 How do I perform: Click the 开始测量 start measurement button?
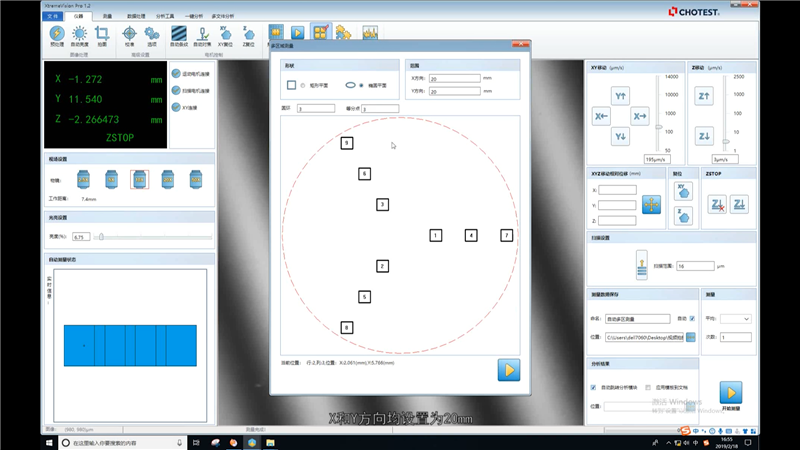point(733,392)
